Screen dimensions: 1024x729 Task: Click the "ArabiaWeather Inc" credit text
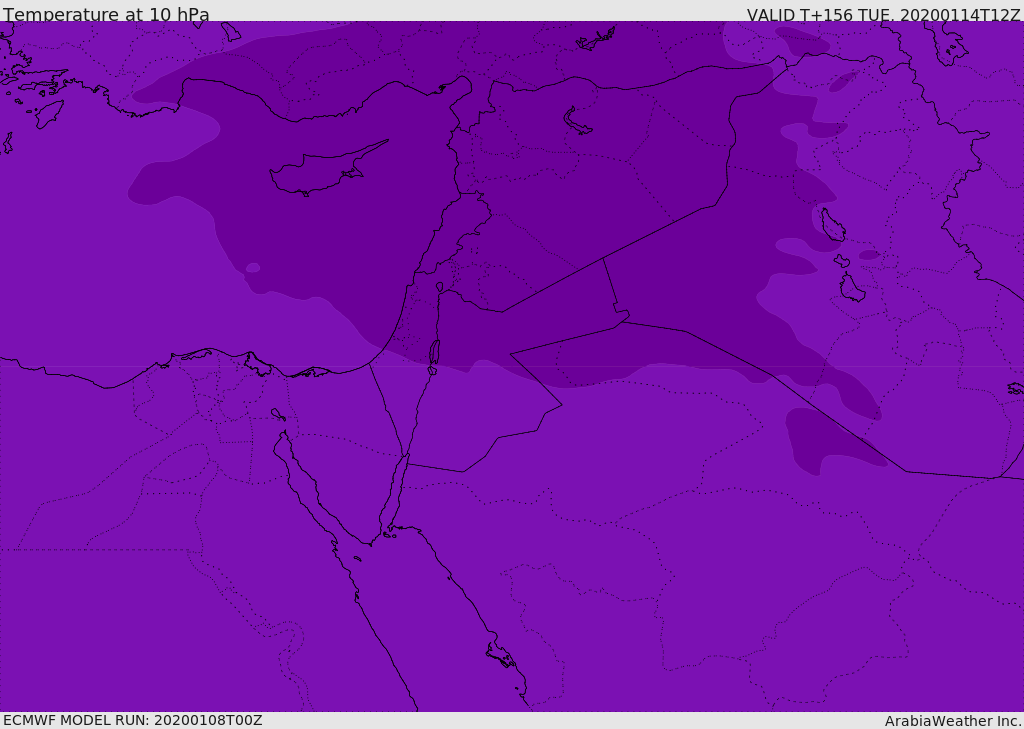pos(952,721)
